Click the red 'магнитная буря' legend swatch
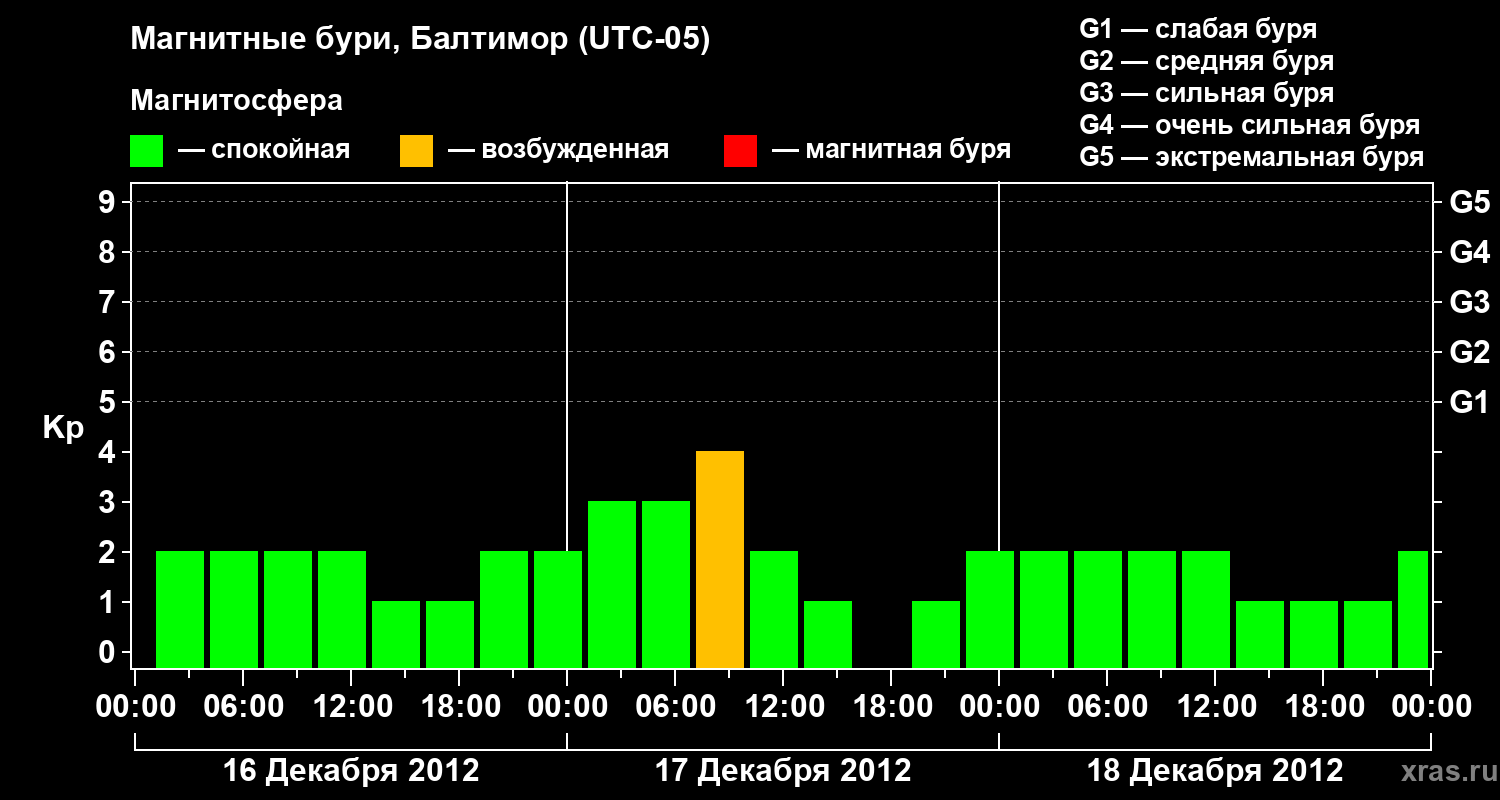 click(740, 151)
